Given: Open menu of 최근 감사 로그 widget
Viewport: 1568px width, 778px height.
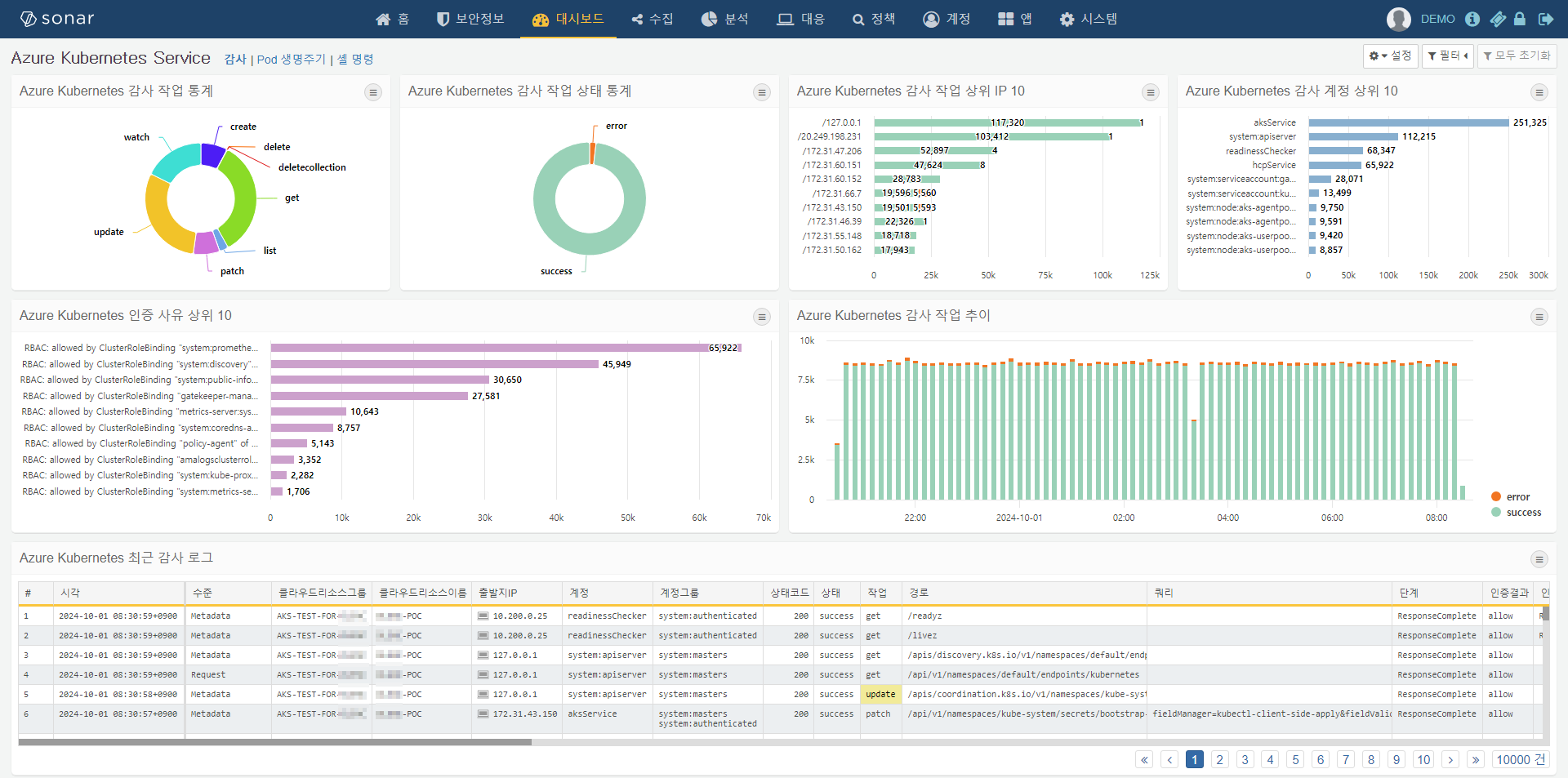Looking at the screenshot, I should coord(1539,559).
